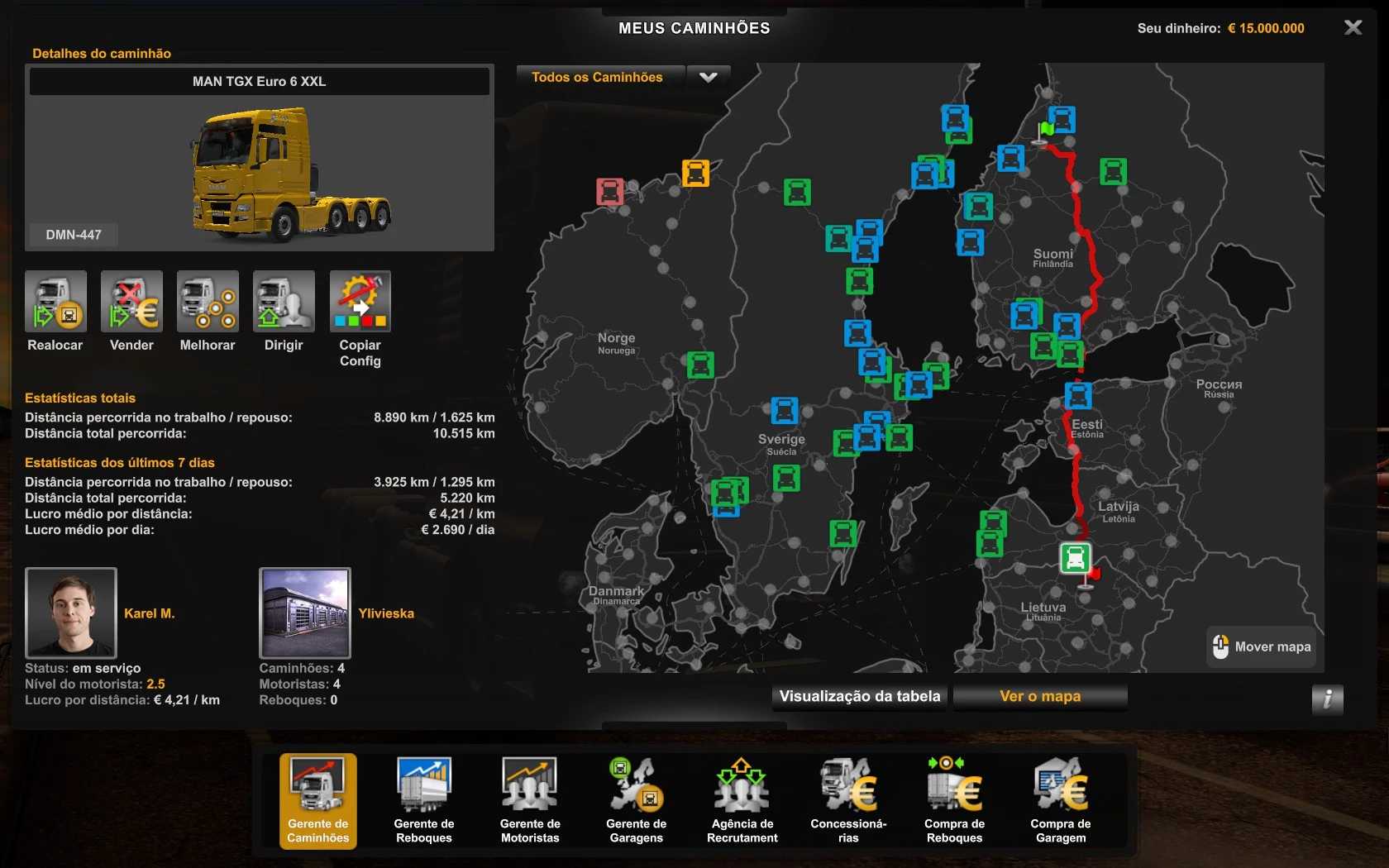
Task: Click the Dirigir truck icon
Action: point(284,302)
